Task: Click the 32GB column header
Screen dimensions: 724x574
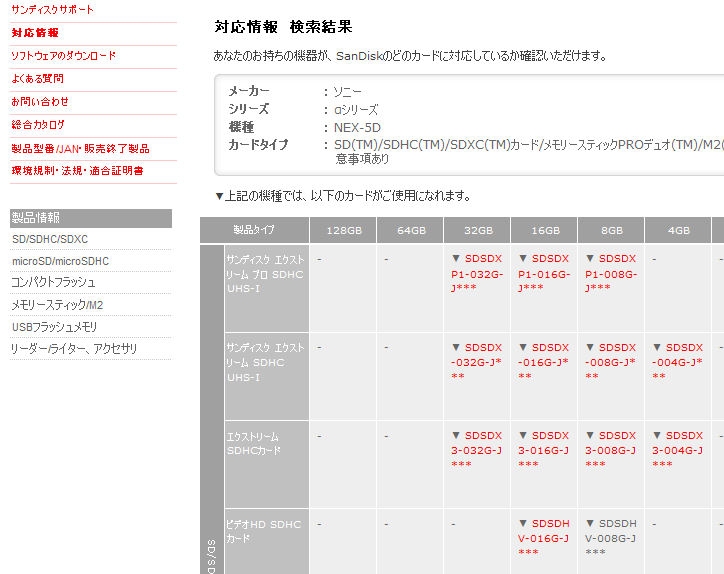Action: [477, 230]
